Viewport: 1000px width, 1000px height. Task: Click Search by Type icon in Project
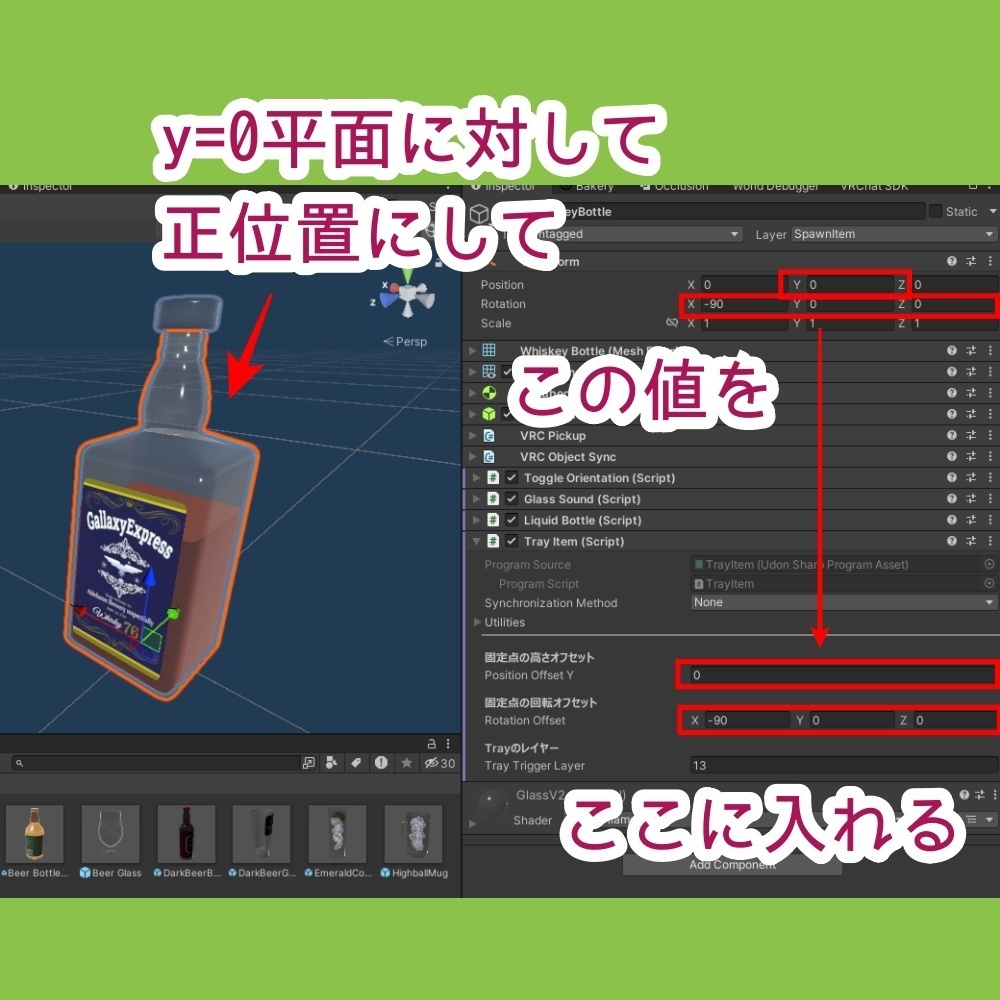[331, 763]
